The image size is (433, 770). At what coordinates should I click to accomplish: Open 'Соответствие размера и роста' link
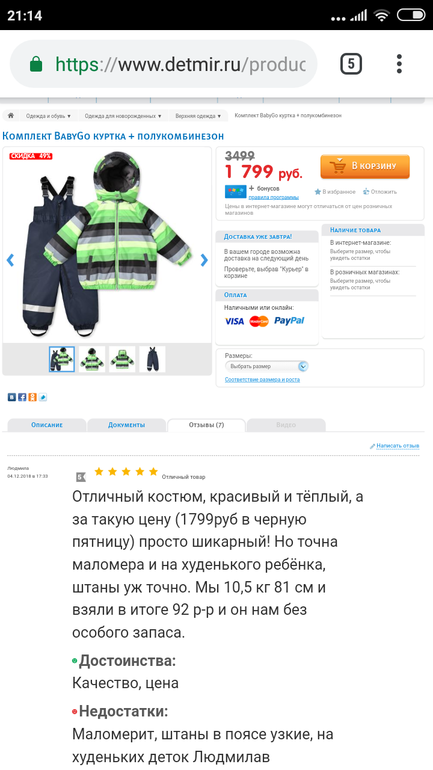click(262, 380)
